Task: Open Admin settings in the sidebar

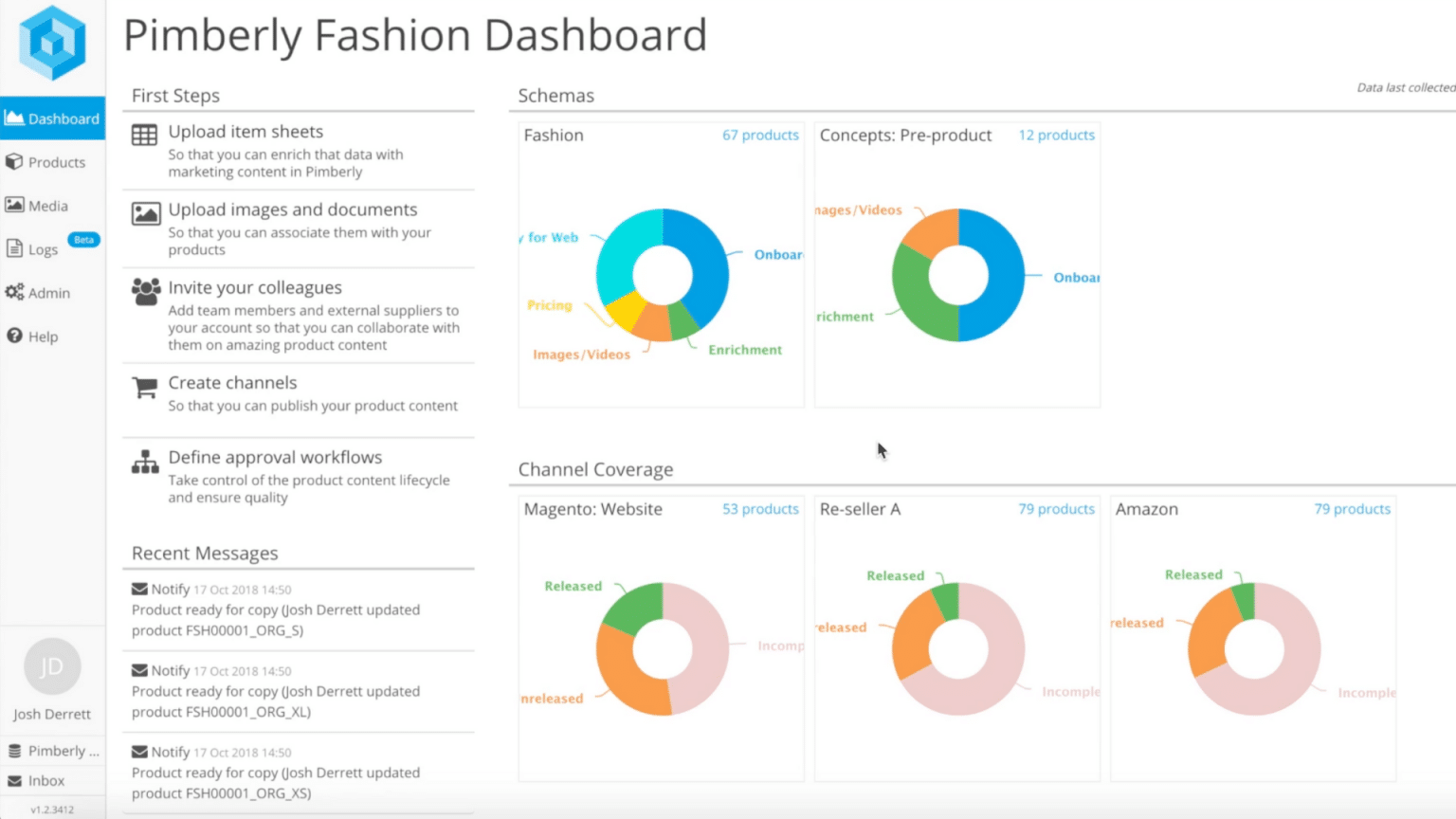Action: coord(52,293)
